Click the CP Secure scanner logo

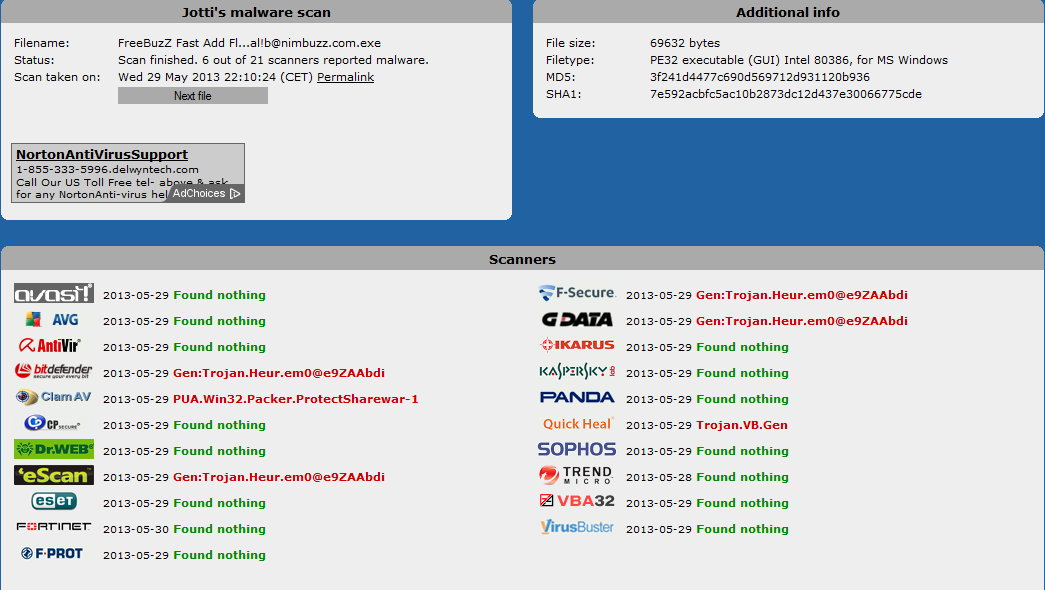(x=52, y=423)
